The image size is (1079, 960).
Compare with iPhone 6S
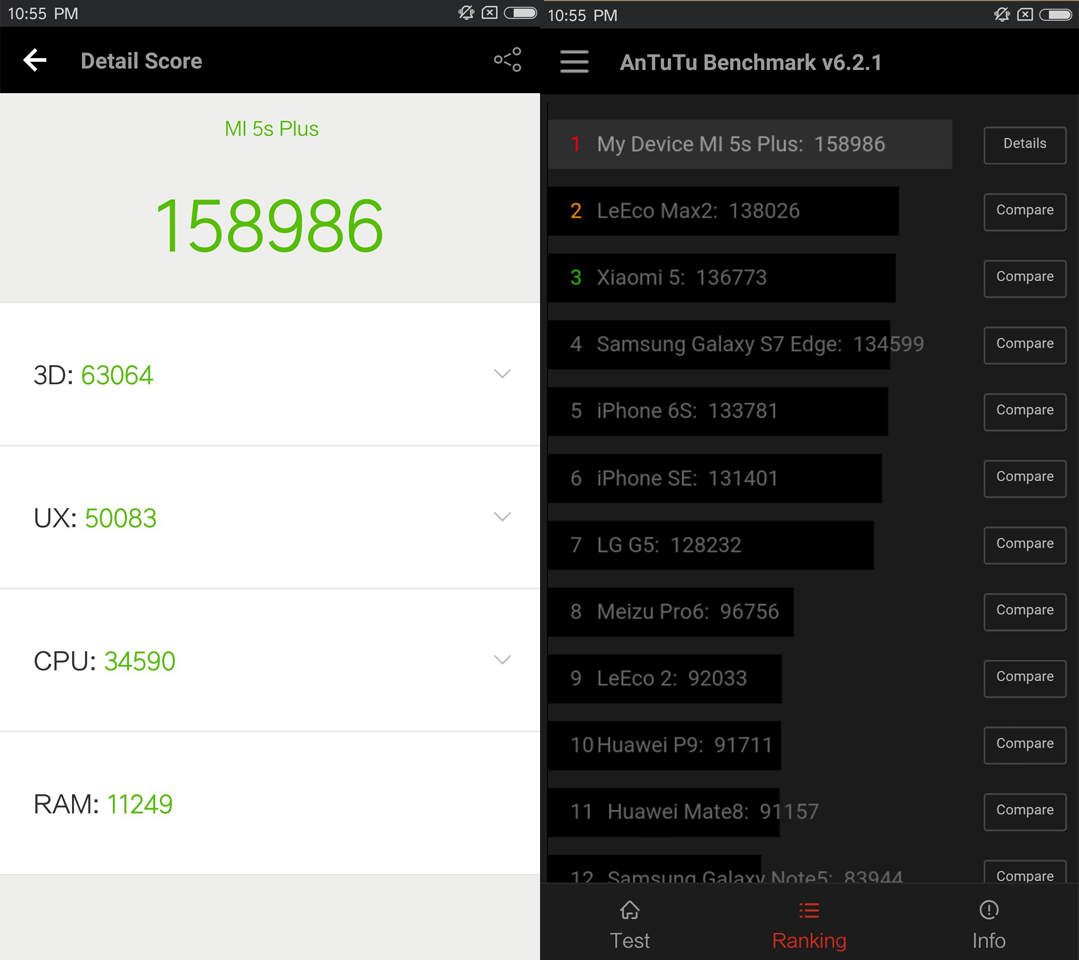coord(1025,412)
